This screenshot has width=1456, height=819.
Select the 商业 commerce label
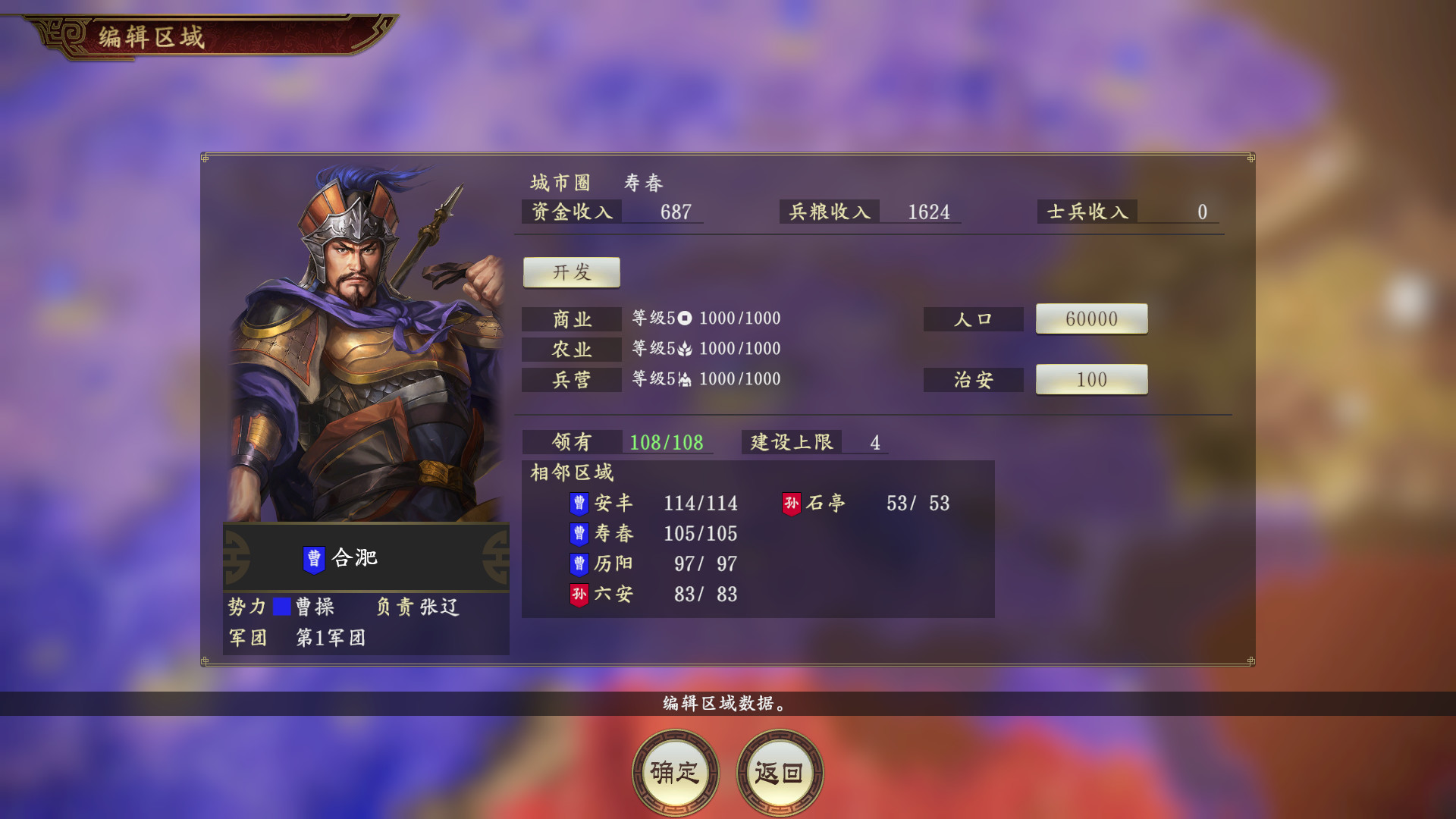pos(572,319)
